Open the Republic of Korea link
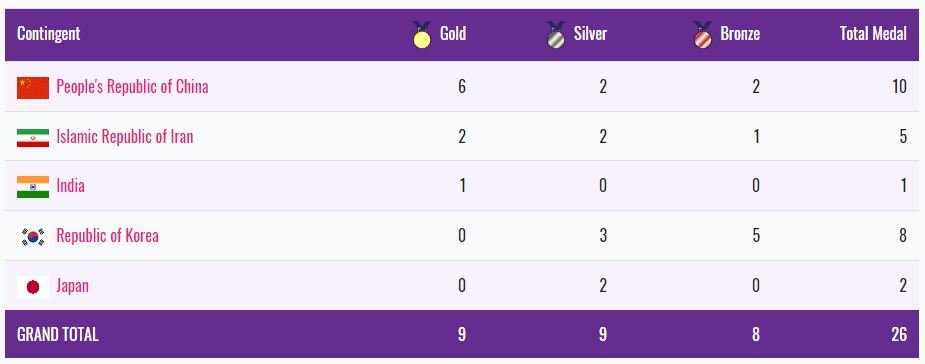The width and height of the screenshot is (925, 364). point(107,236)
